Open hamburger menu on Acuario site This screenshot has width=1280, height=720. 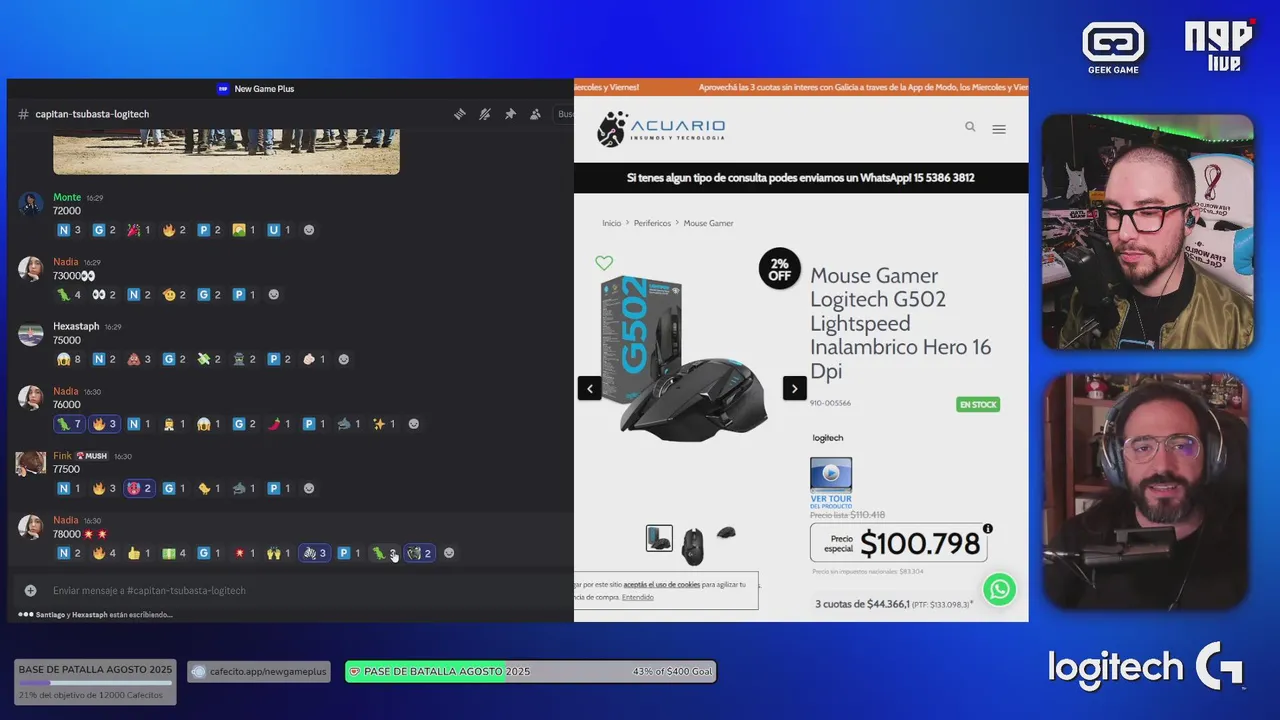[x=999, y=129]
